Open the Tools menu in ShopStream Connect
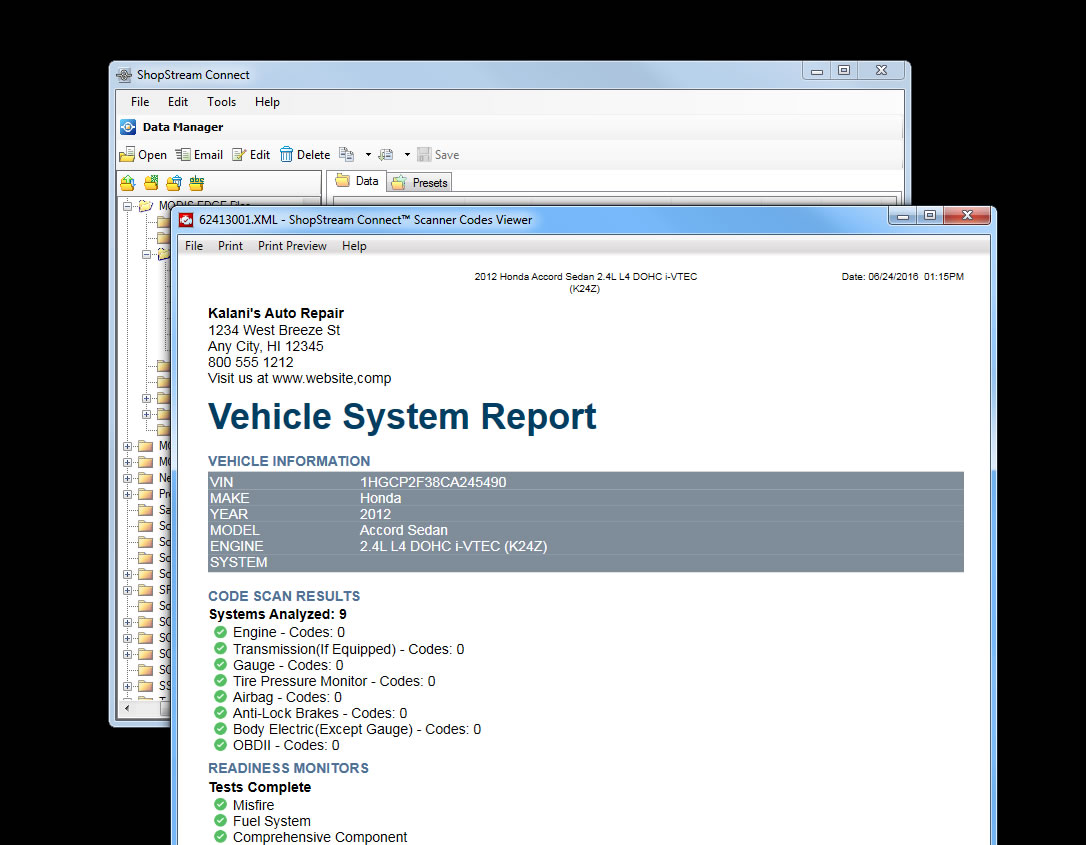Image resolution: width=1086 pixels, height=845 pixels. [221, 102]
